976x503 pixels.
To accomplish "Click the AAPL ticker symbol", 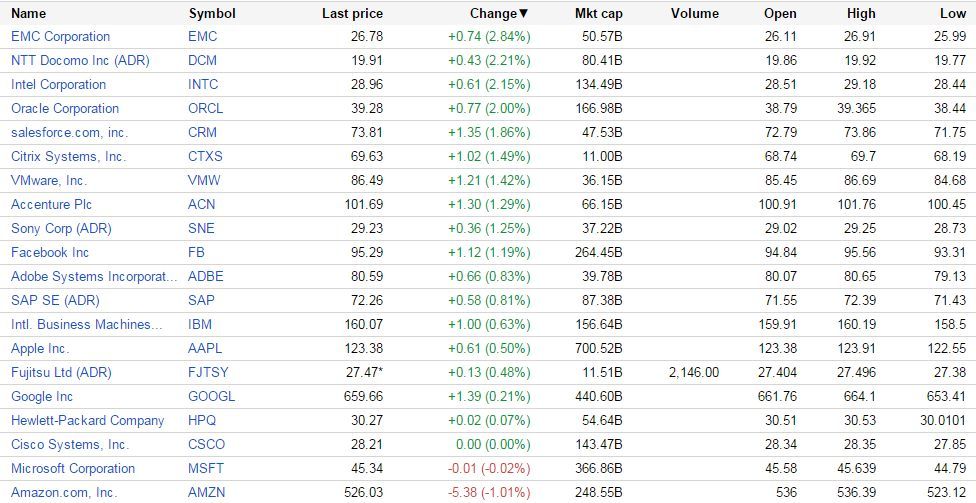I will coord(205,348).
